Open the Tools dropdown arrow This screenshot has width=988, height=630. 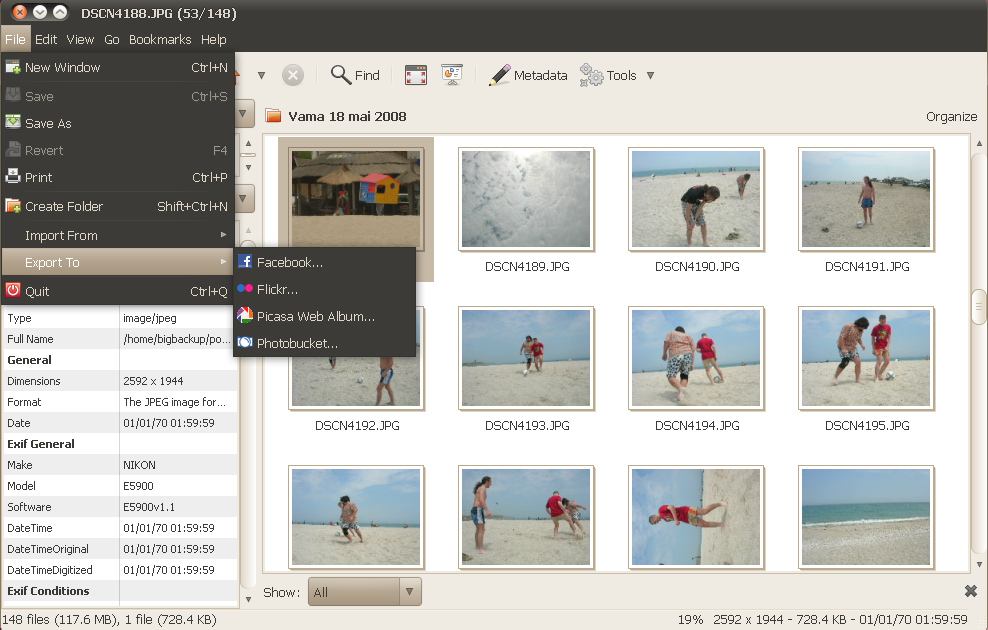click(x=650, y=75)
